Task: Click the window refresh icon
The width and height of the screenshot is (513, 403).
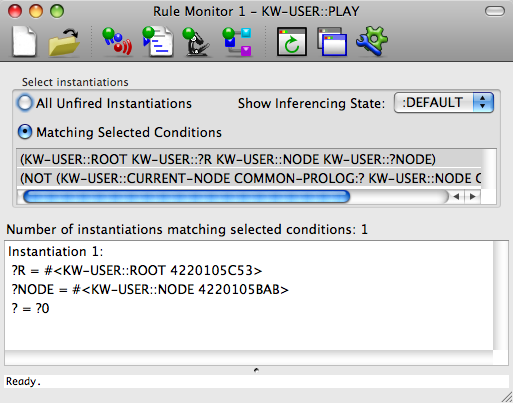Action: 292,42
